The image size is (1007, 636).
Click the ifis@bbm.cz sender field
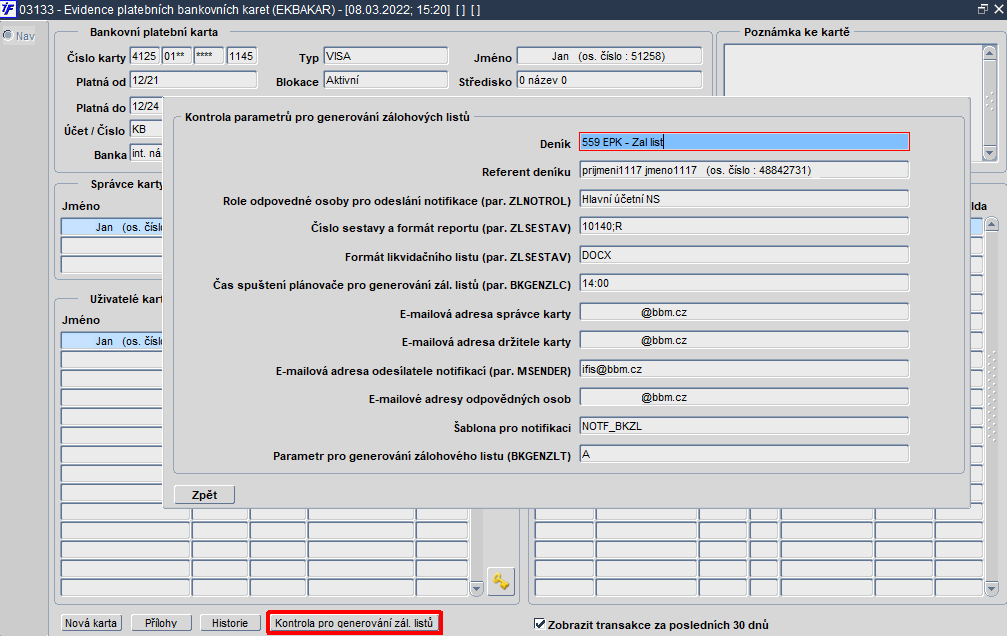tap(744, 369)
